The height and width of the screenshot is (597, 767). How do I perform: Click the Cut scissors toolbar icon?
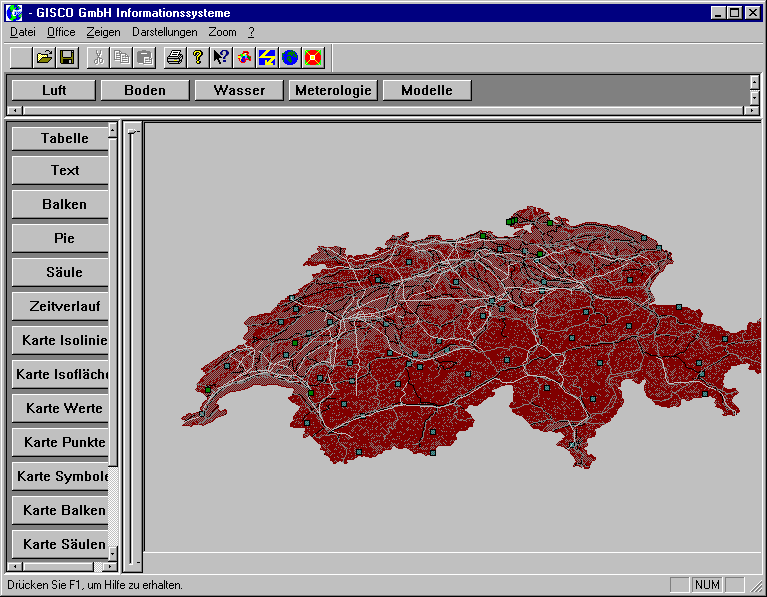pyautogui.click(x=98, y=58)
